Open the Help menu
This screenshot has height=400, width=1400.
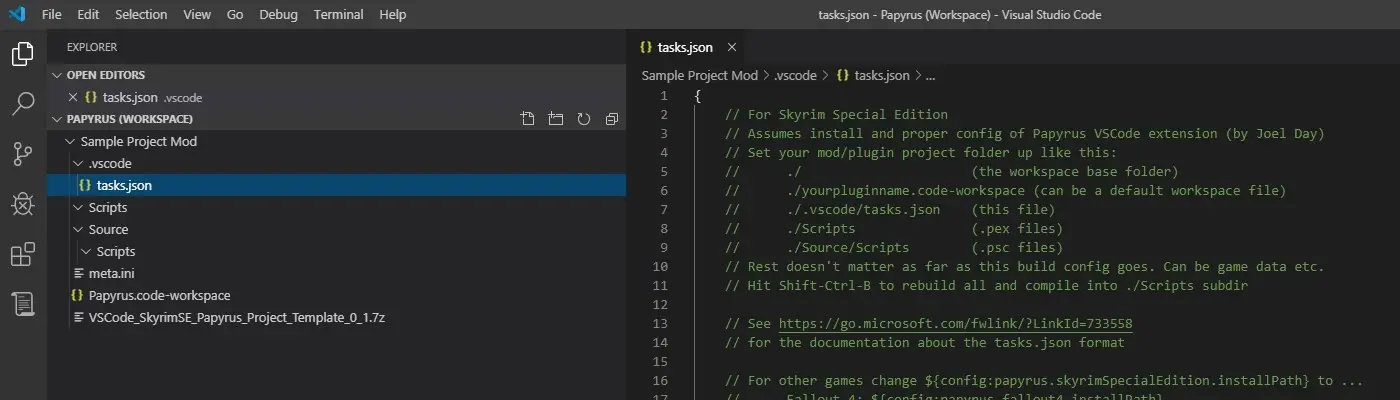point(393,15)
